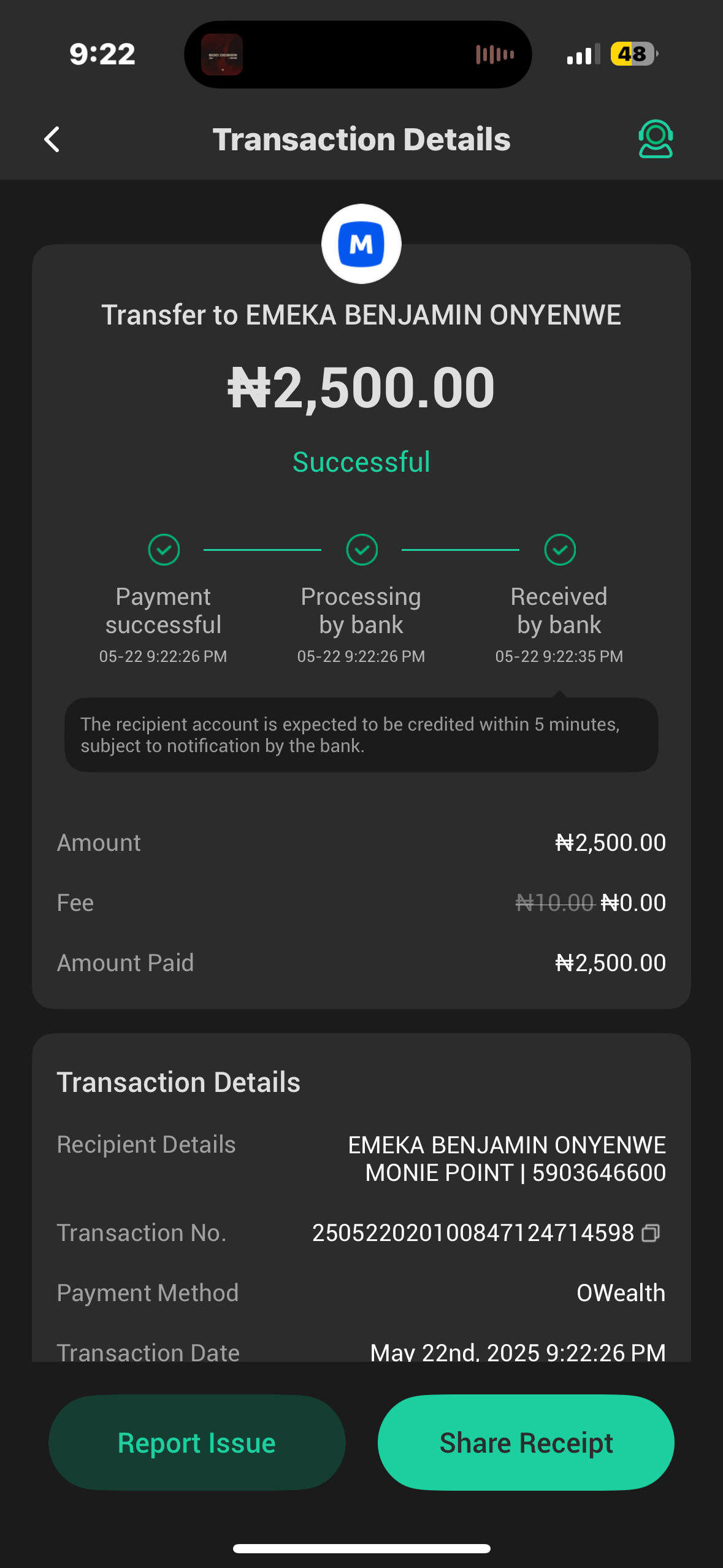
Task: Tap the OWealth payment method value
Action: pyautogui.click(x=621, y=1293)
